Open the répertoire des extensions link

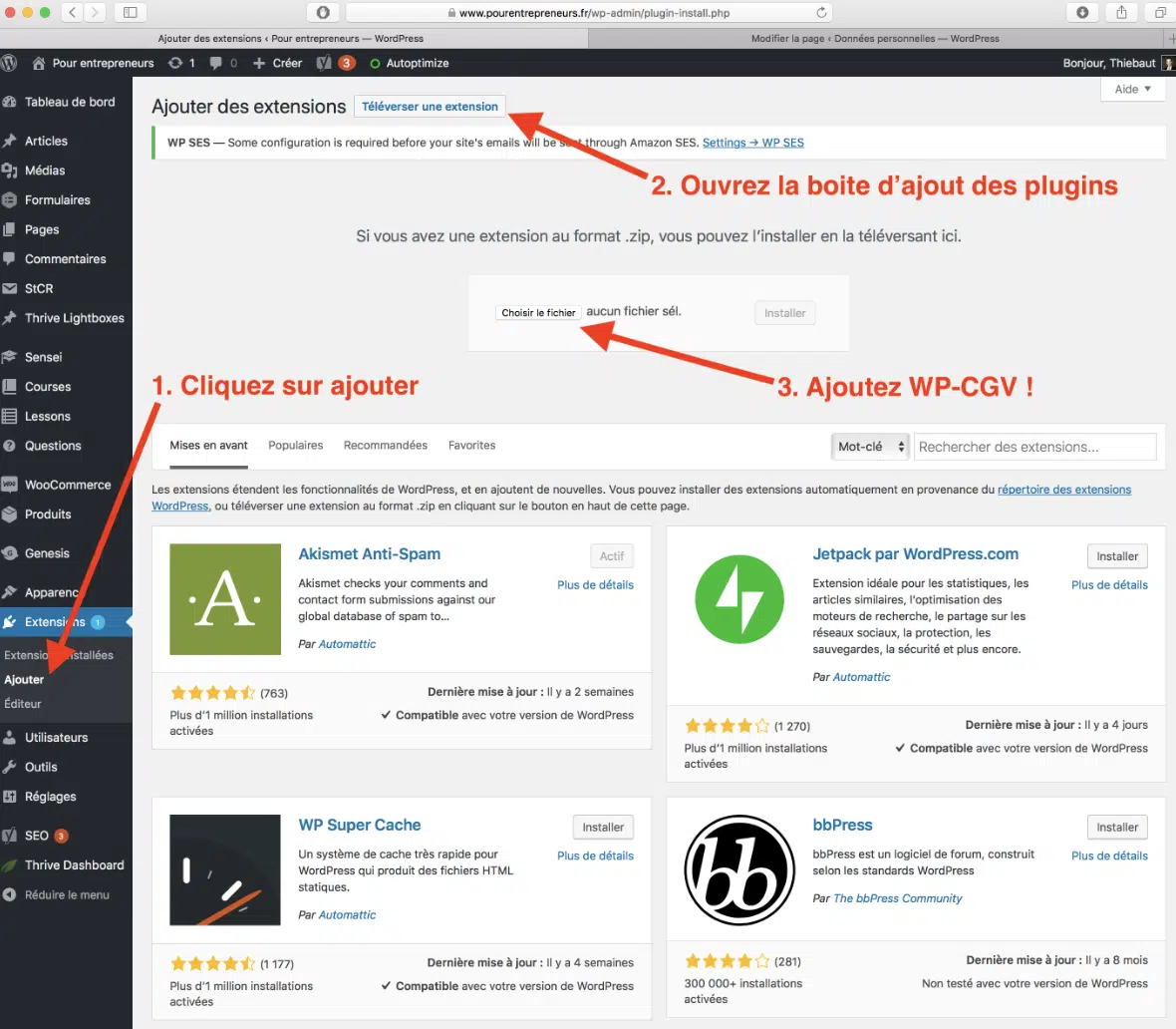1063,490
